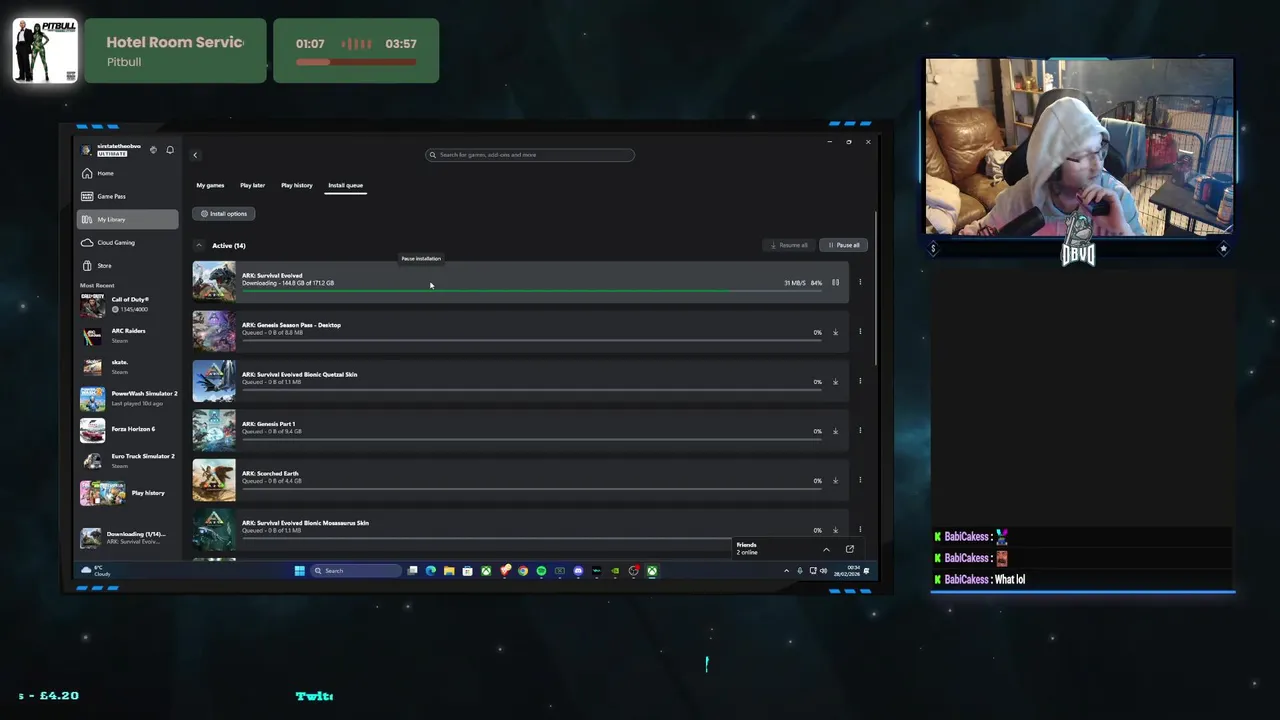Open Store in sidebar
The image size is (1280, 720).
click(x=128, y=265)
